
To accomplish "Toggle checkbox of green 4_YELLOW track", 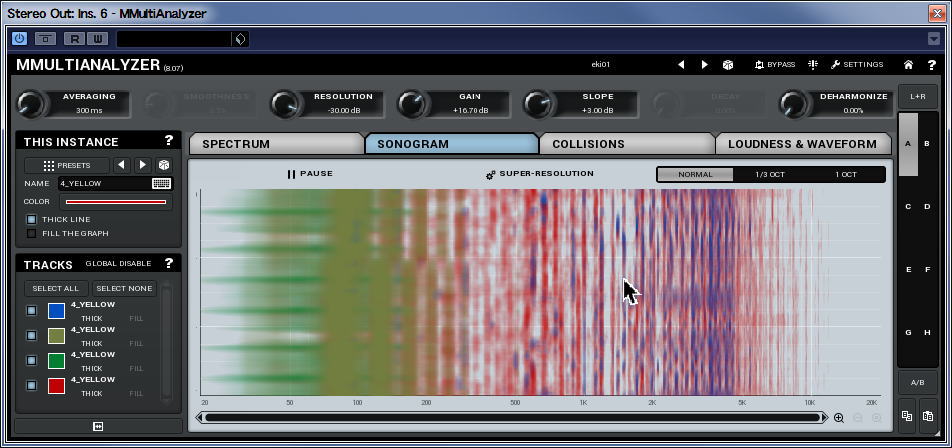I will coord(32,361).
